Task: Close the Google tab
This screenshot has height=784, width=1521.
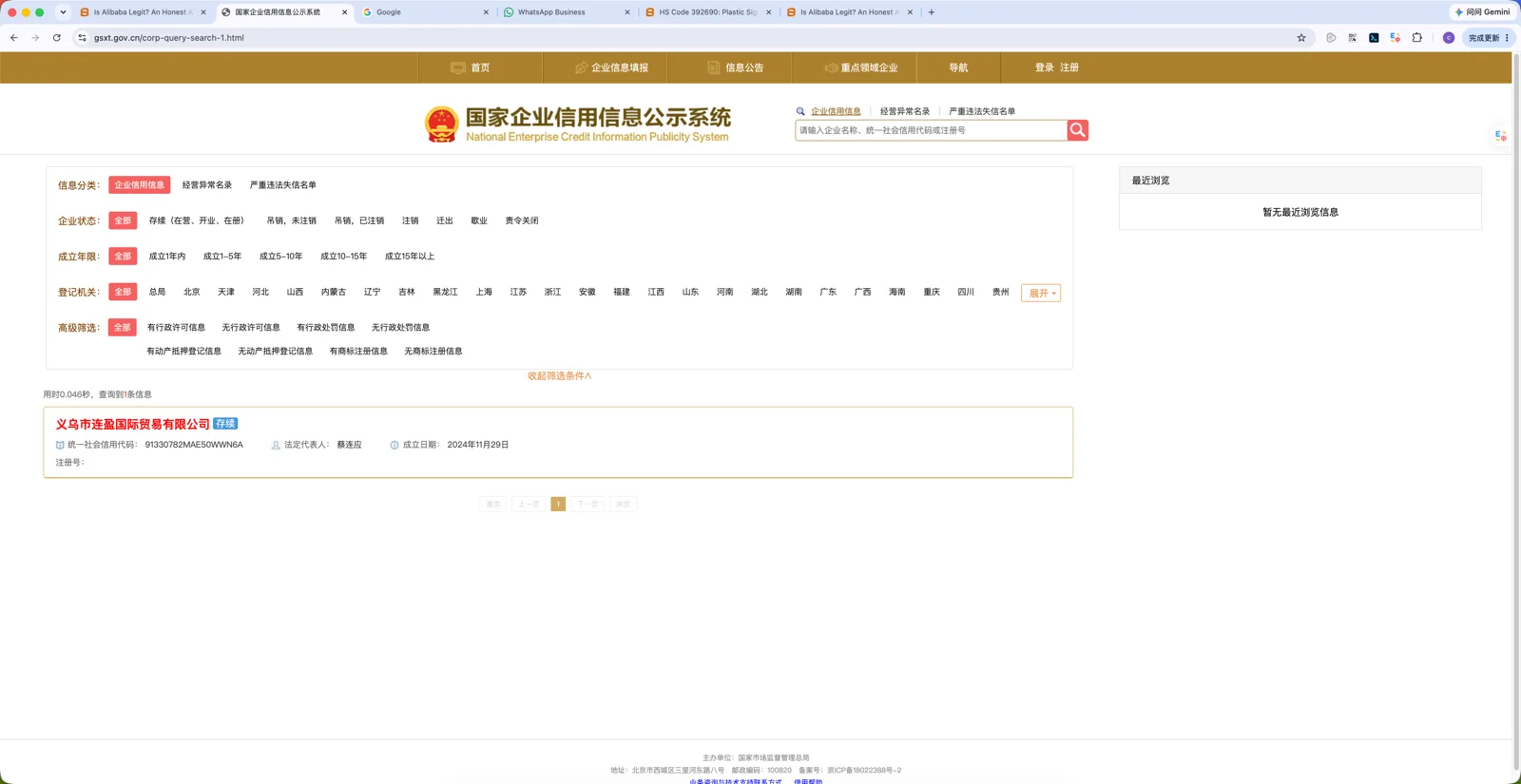Action: (x=486, y=12)
